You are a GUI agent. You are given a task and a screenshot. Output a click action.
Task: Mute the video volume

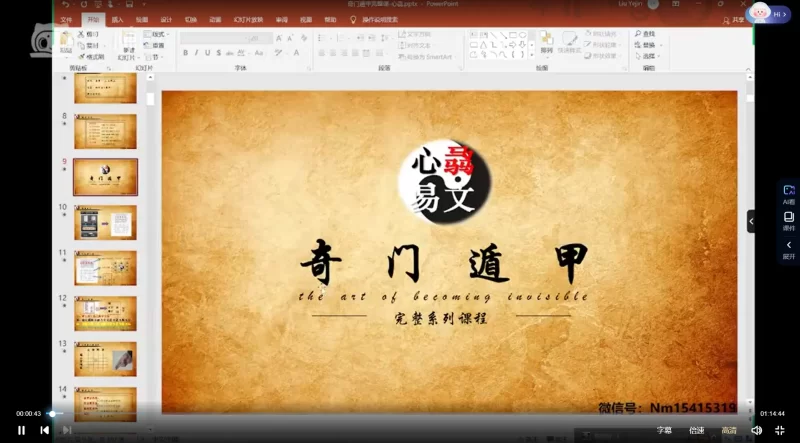tap(756, 430)
